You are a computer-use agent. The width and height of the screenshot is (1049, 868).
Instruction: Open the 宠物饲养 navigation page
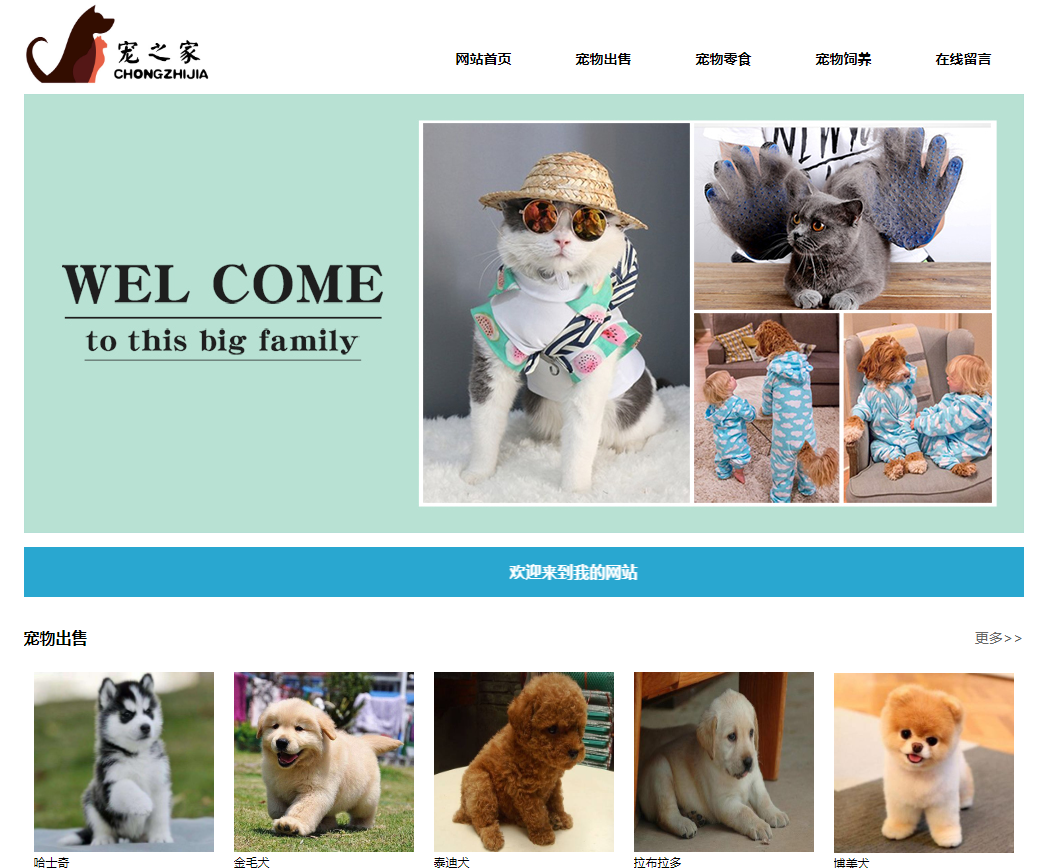point(843,59)
